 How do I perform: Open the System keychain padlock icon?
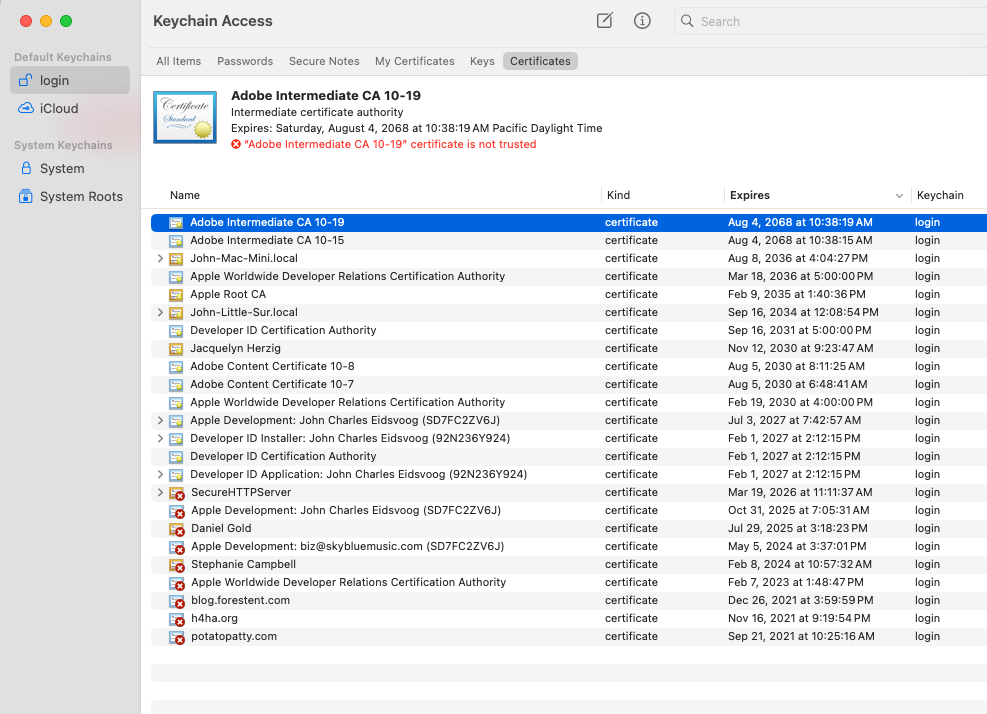[x=26, y=168]
